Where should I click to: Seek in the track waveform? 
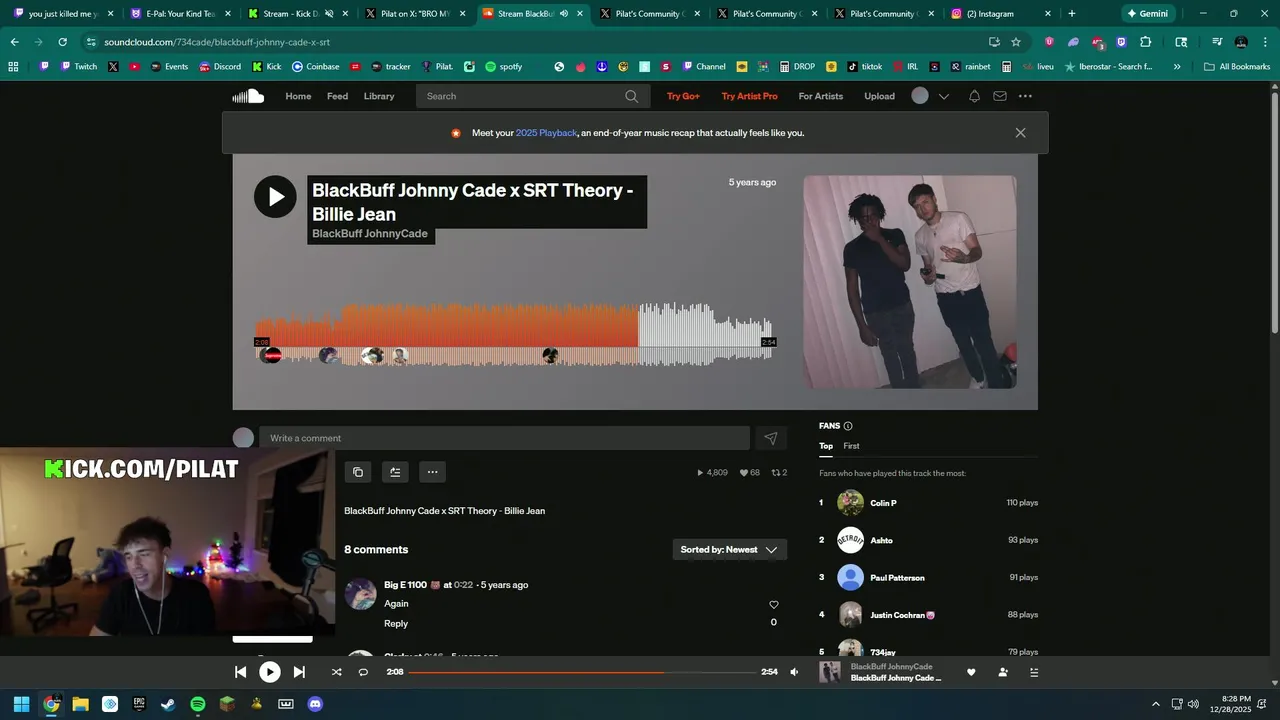[514, 334]
